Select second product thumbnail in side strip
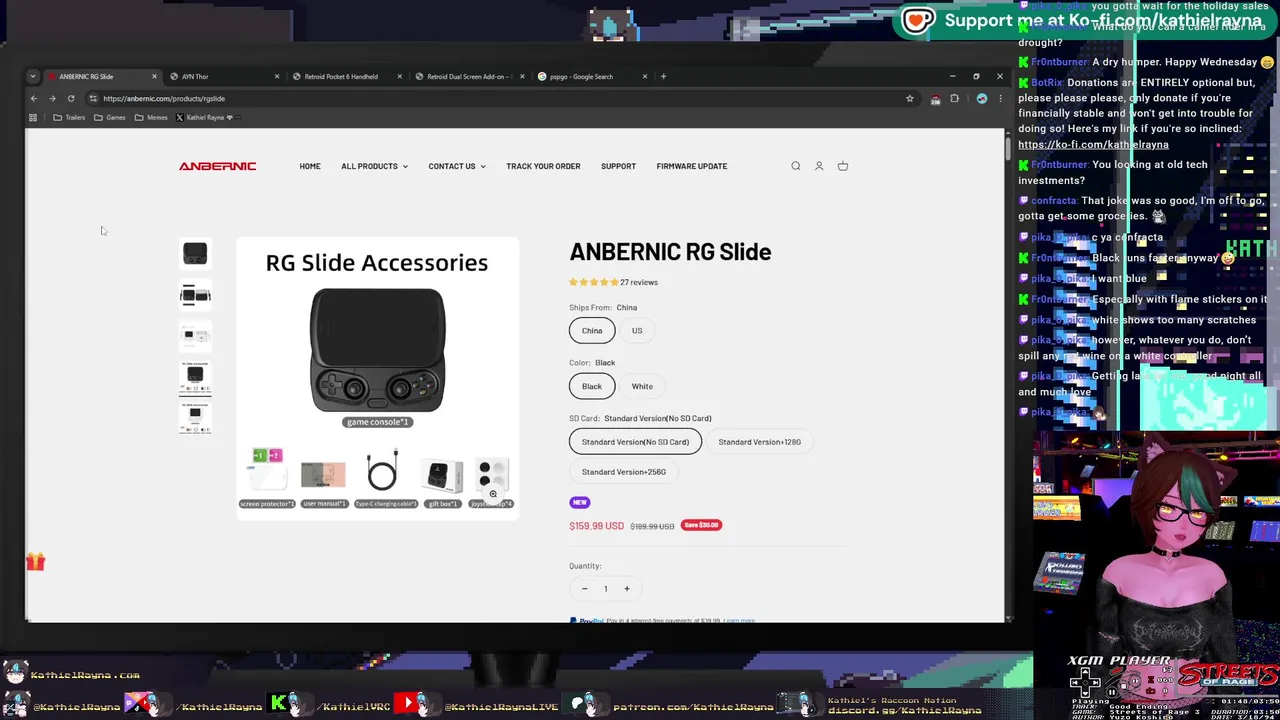 point(195,295)
